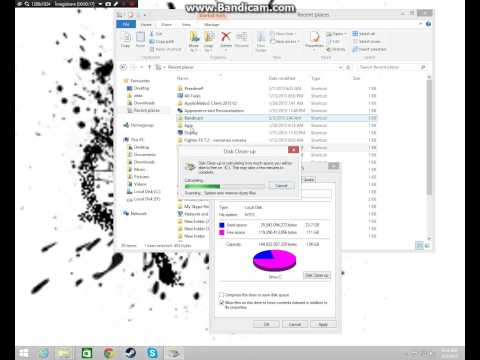
Task: Select Recent places in the sidebar
Action: tap(143, 110)
